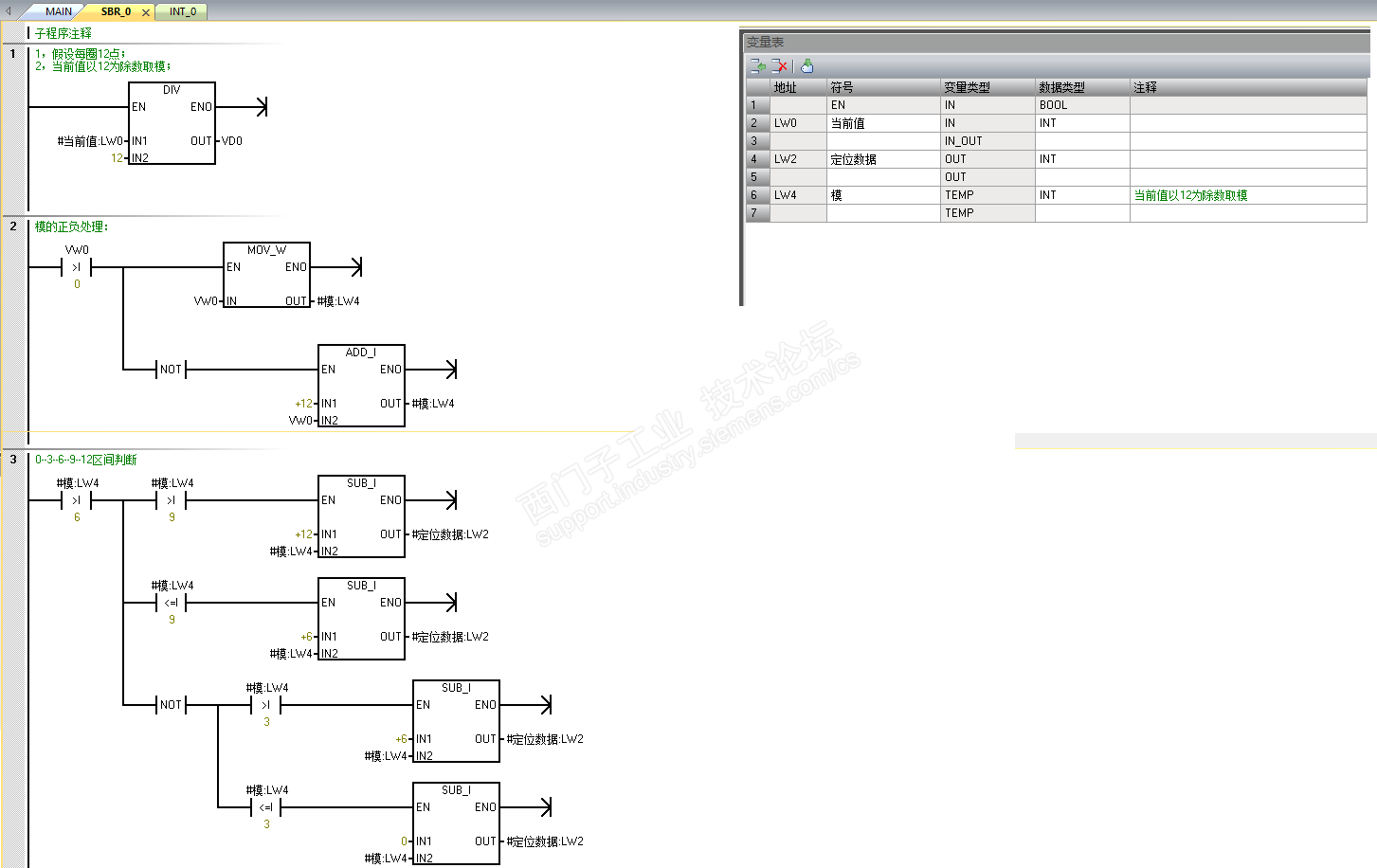Select the SUB_I box with IN1 of 0
This screenshot has width=1377, height=868.
pos(456,823)
